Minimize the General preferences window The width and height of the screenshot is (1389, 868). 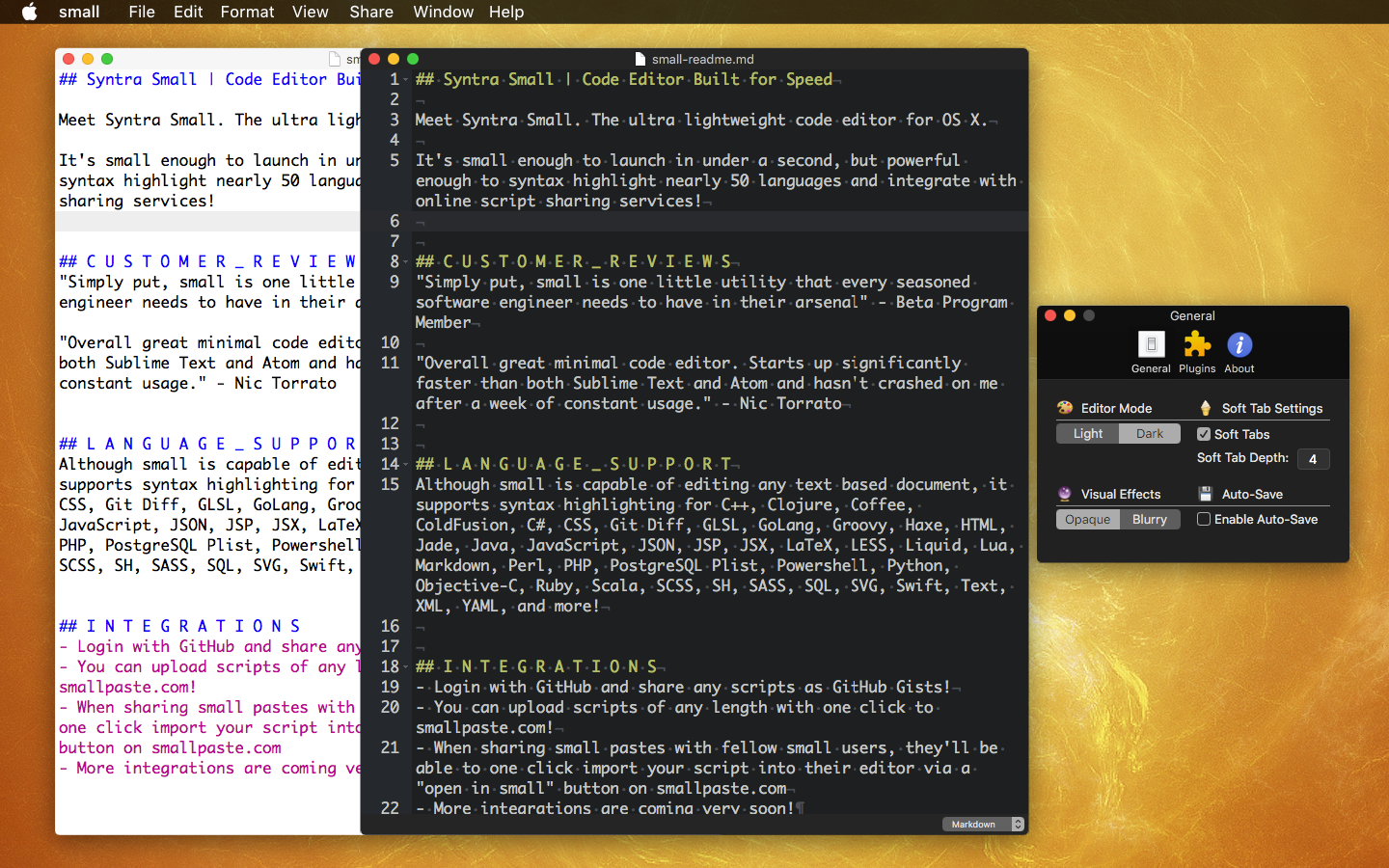tap(1070, 315)
